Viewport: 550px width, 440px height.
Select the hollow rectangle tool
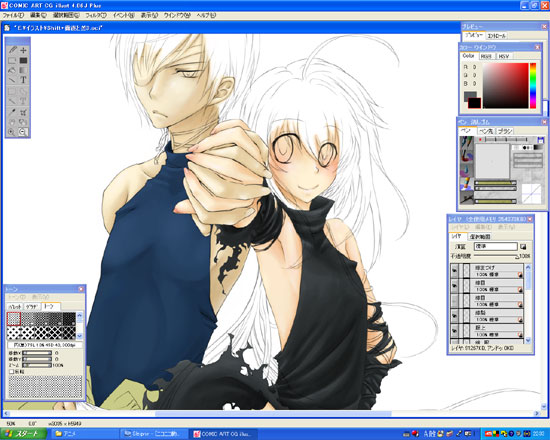point(12,60)
